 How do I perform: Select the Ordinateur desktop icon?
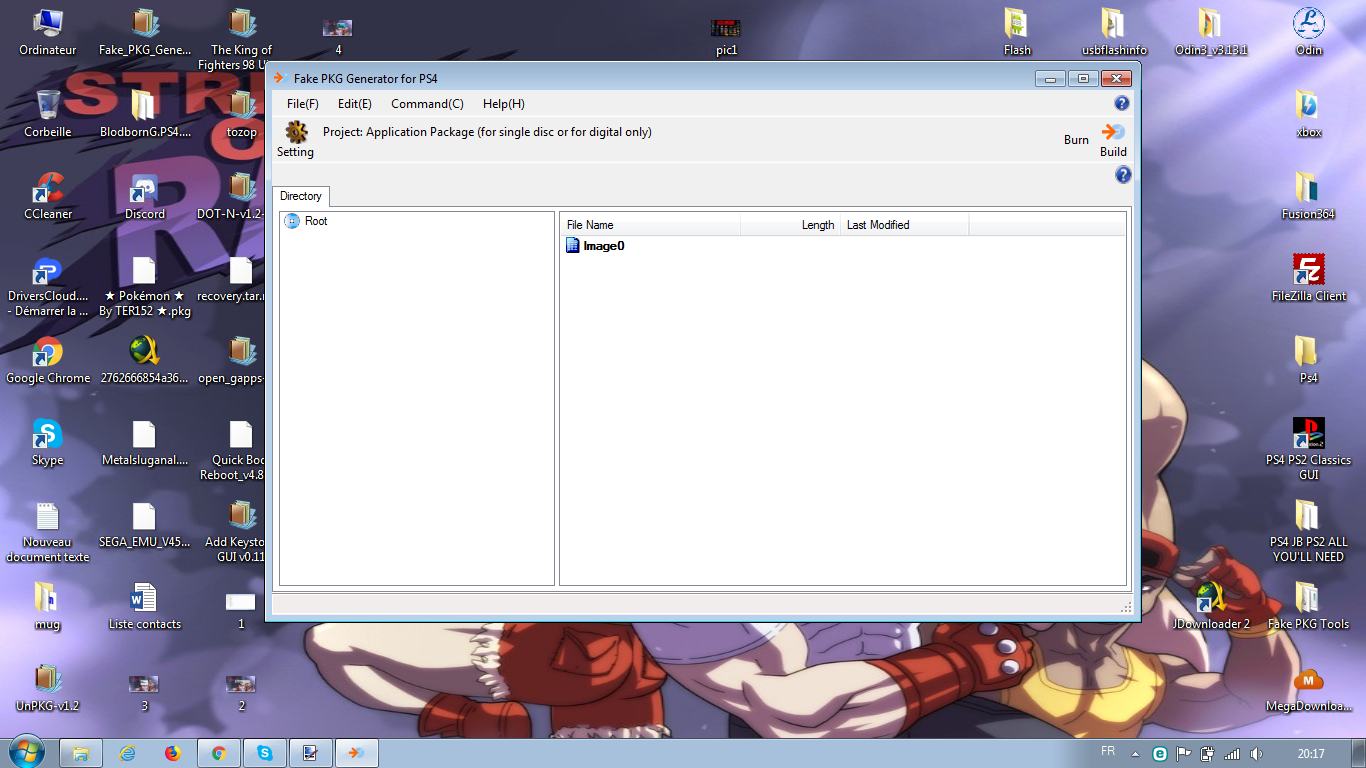click(47, 32)
